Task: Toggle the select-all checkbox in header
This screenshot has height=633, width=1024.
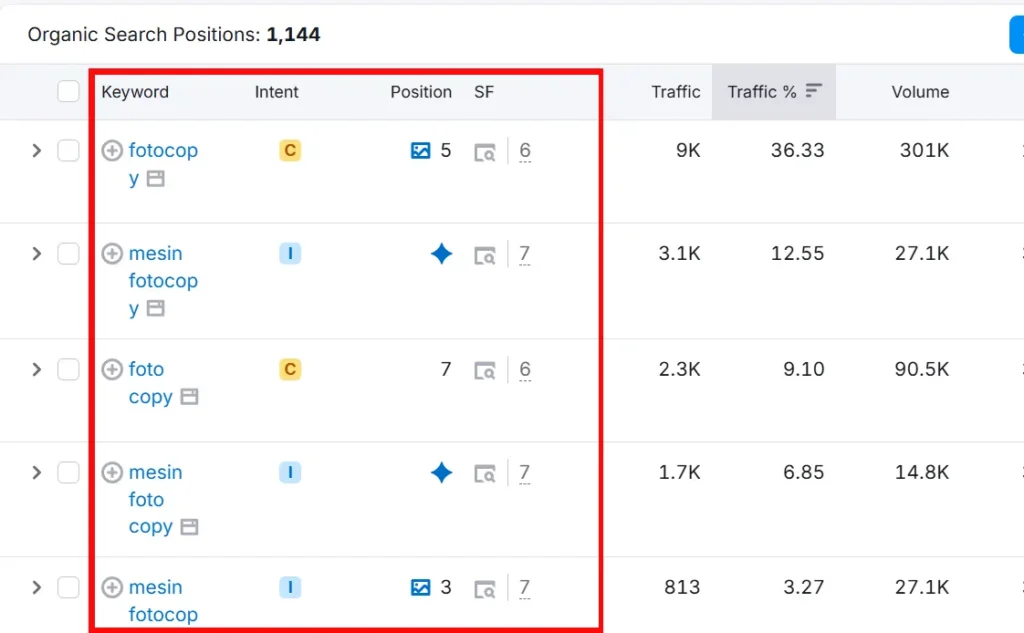Action: pyautogui.click(x=68, y=91)
